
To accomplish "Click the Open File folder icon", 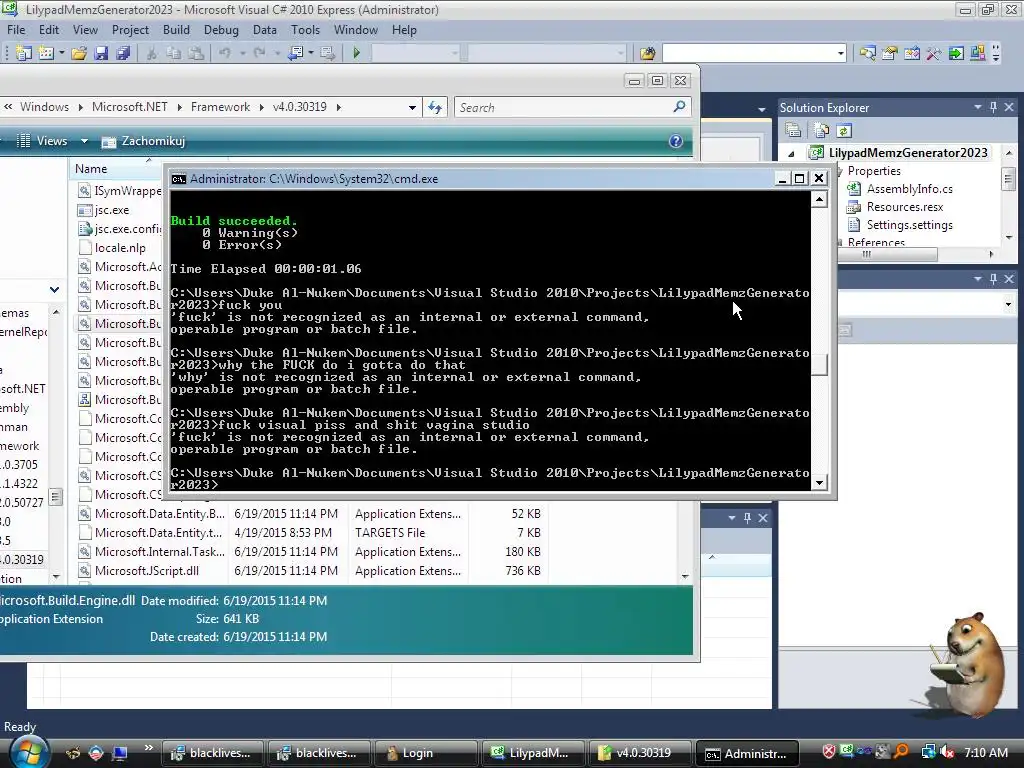I will tap(79, 53).
